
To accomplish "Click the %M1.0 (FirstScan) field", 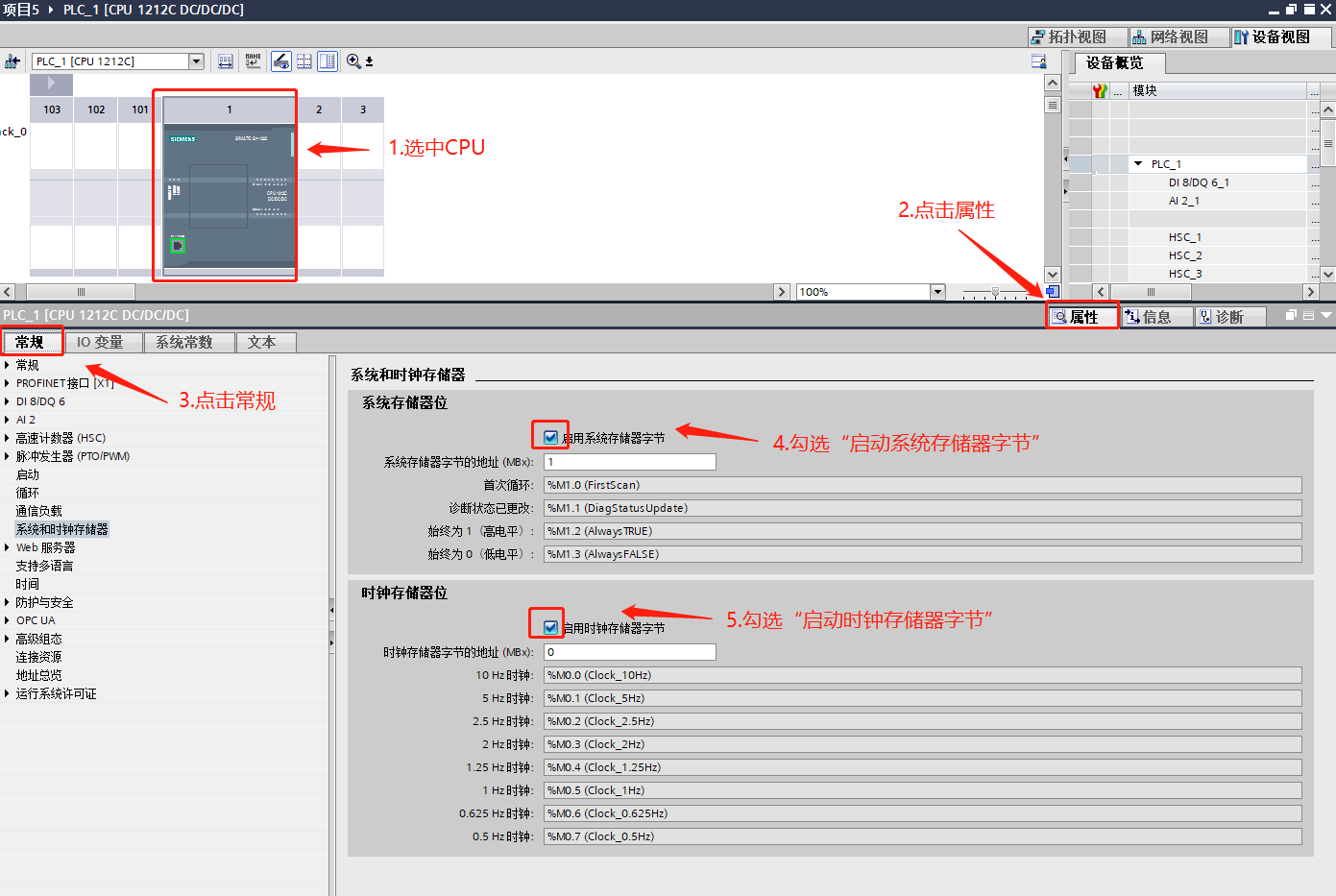I will 923,485.
